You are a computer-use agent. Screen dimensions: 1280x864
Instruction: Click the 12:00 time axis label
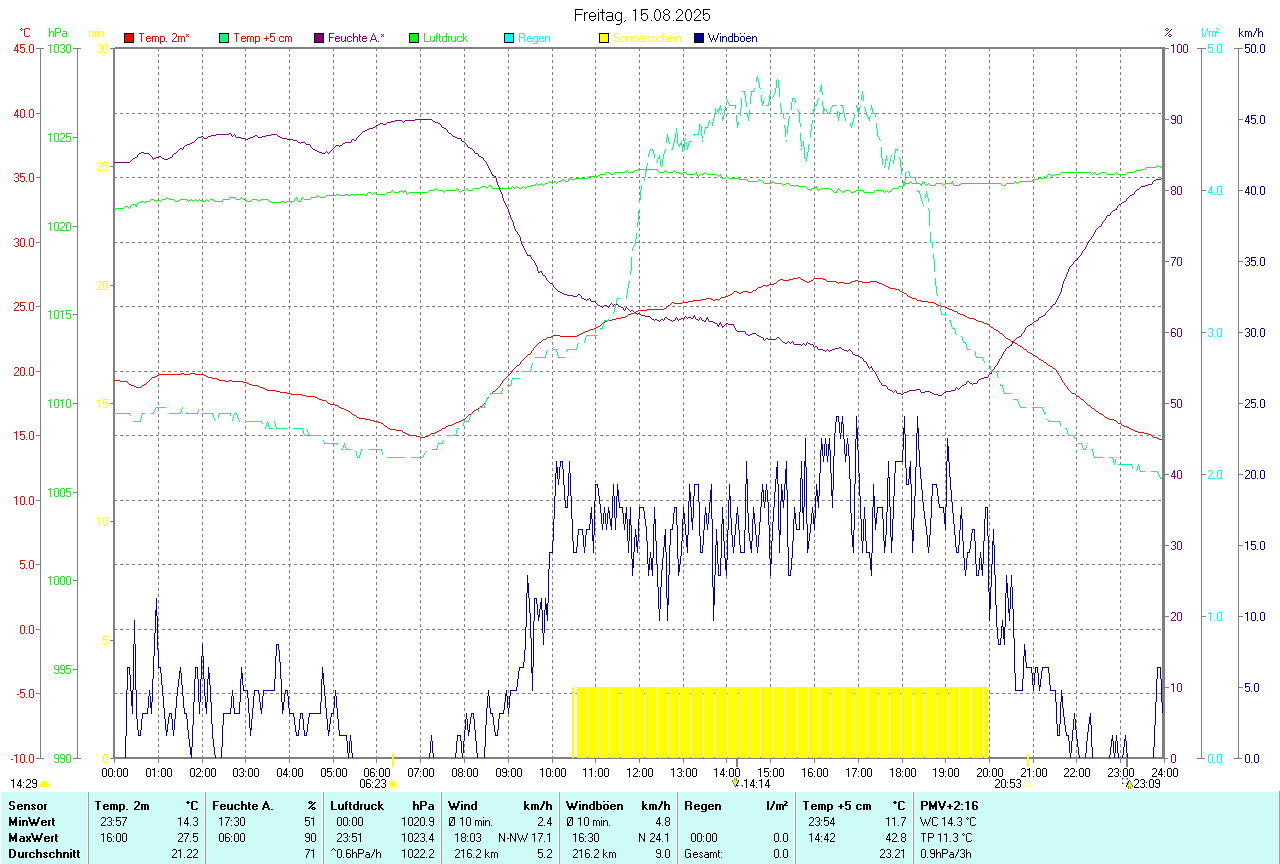(x=640, y=772)
